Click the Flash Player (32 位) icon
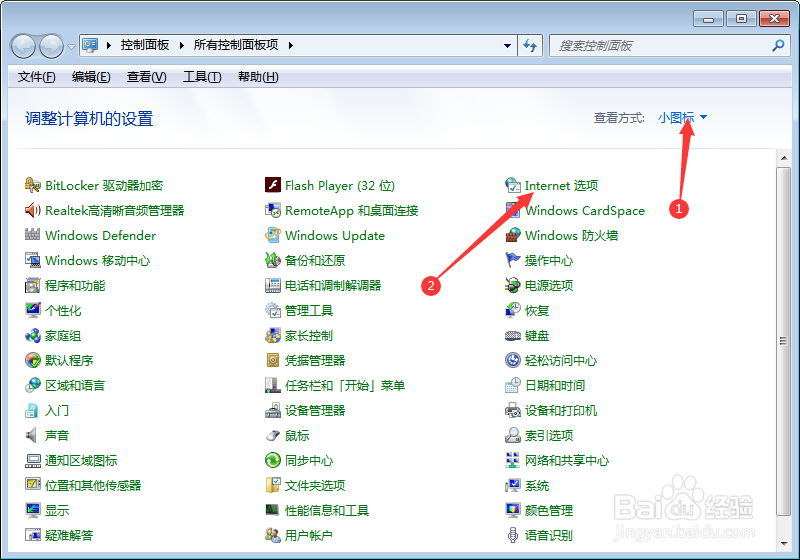 [273, 185]
